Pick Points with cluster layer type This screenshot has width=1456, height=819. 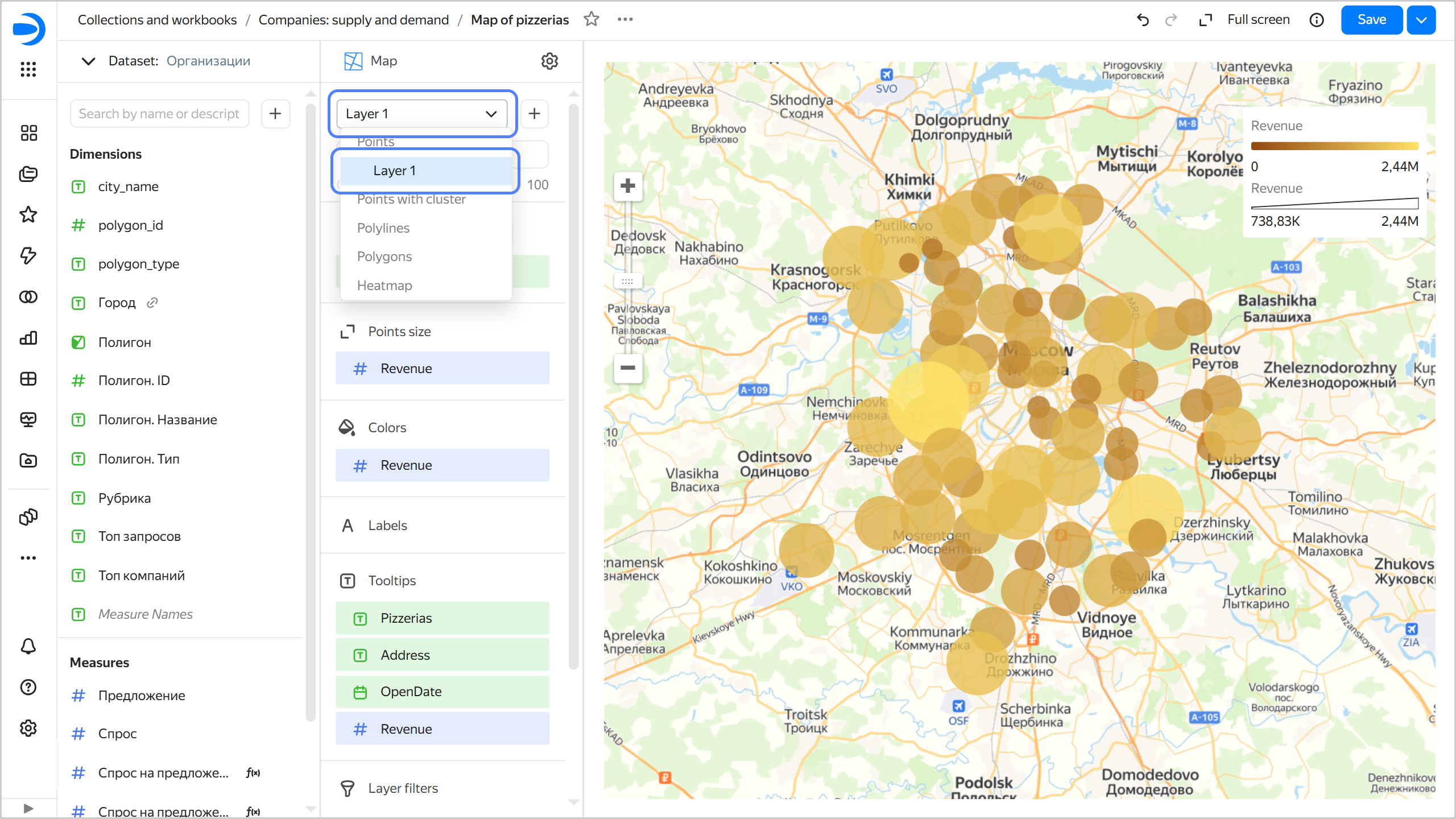click(411, 200)
